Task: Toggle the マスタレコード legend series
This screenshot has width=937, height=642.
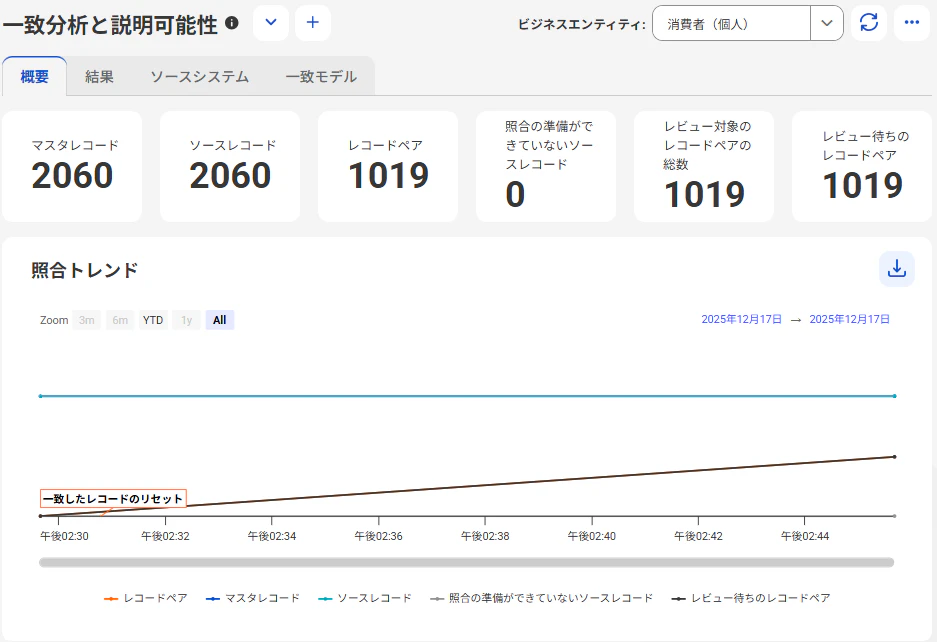Action: click(253, 598)
